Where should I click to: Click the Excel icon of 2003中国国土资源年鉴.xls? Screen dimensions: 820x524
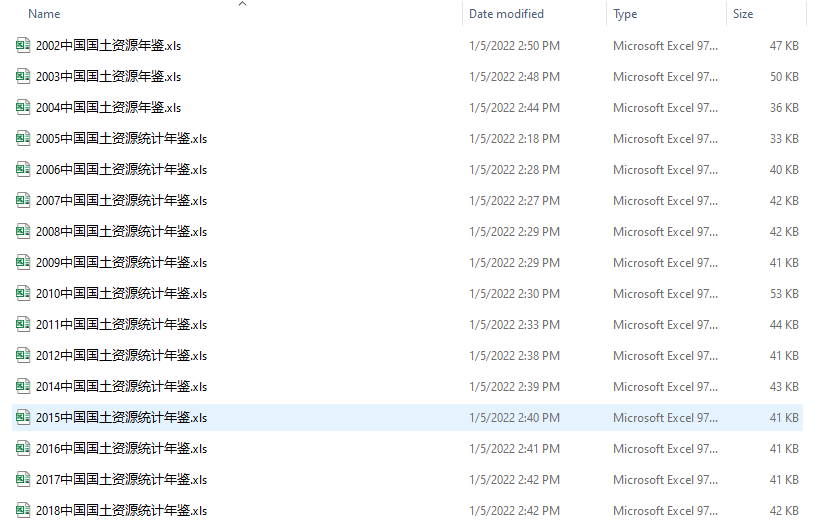[x=22, y=76]
